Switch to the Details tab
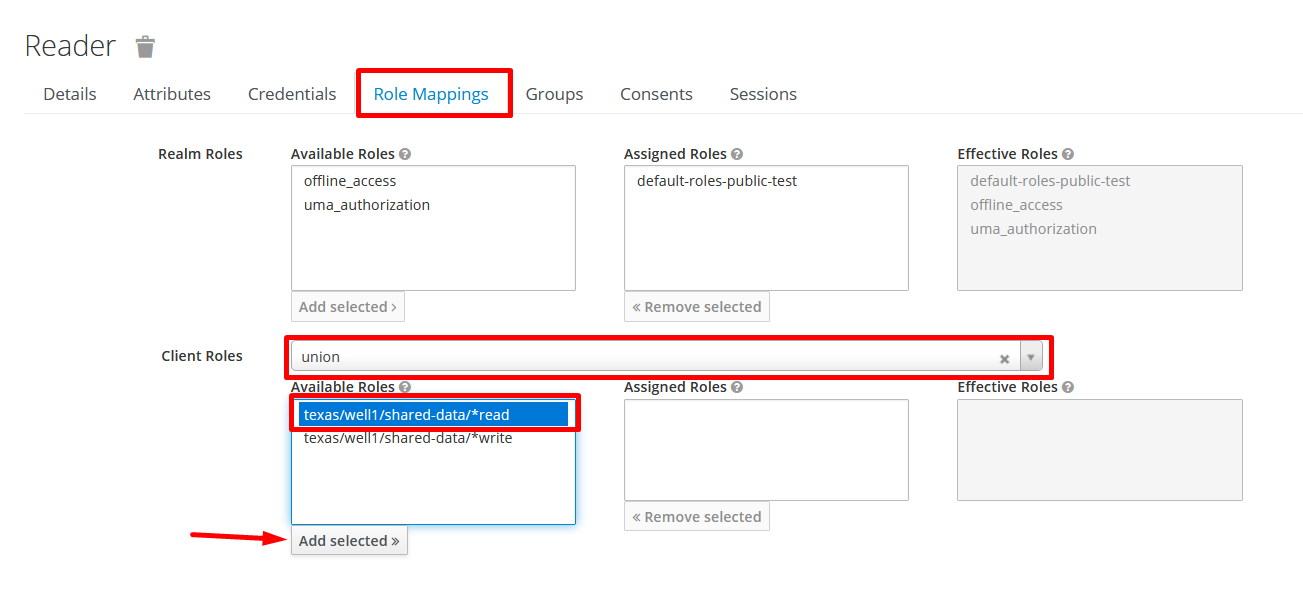The height and width of the screenshot is (602, 1303). tap(70, 94)
